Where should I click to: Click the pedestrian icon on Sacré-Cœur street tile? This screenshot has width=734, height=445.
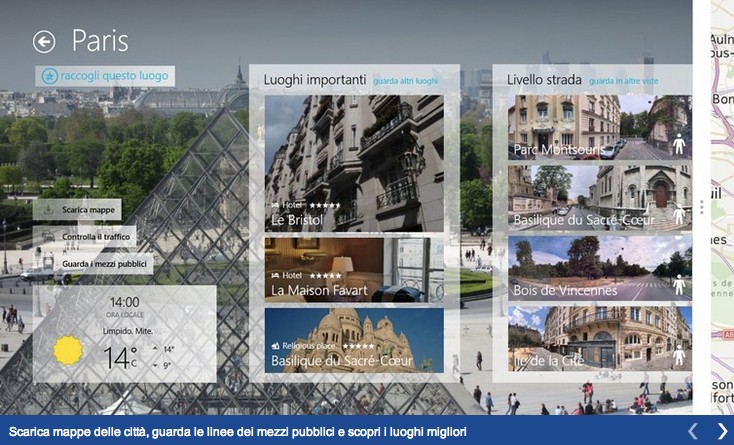pos(679,214)
